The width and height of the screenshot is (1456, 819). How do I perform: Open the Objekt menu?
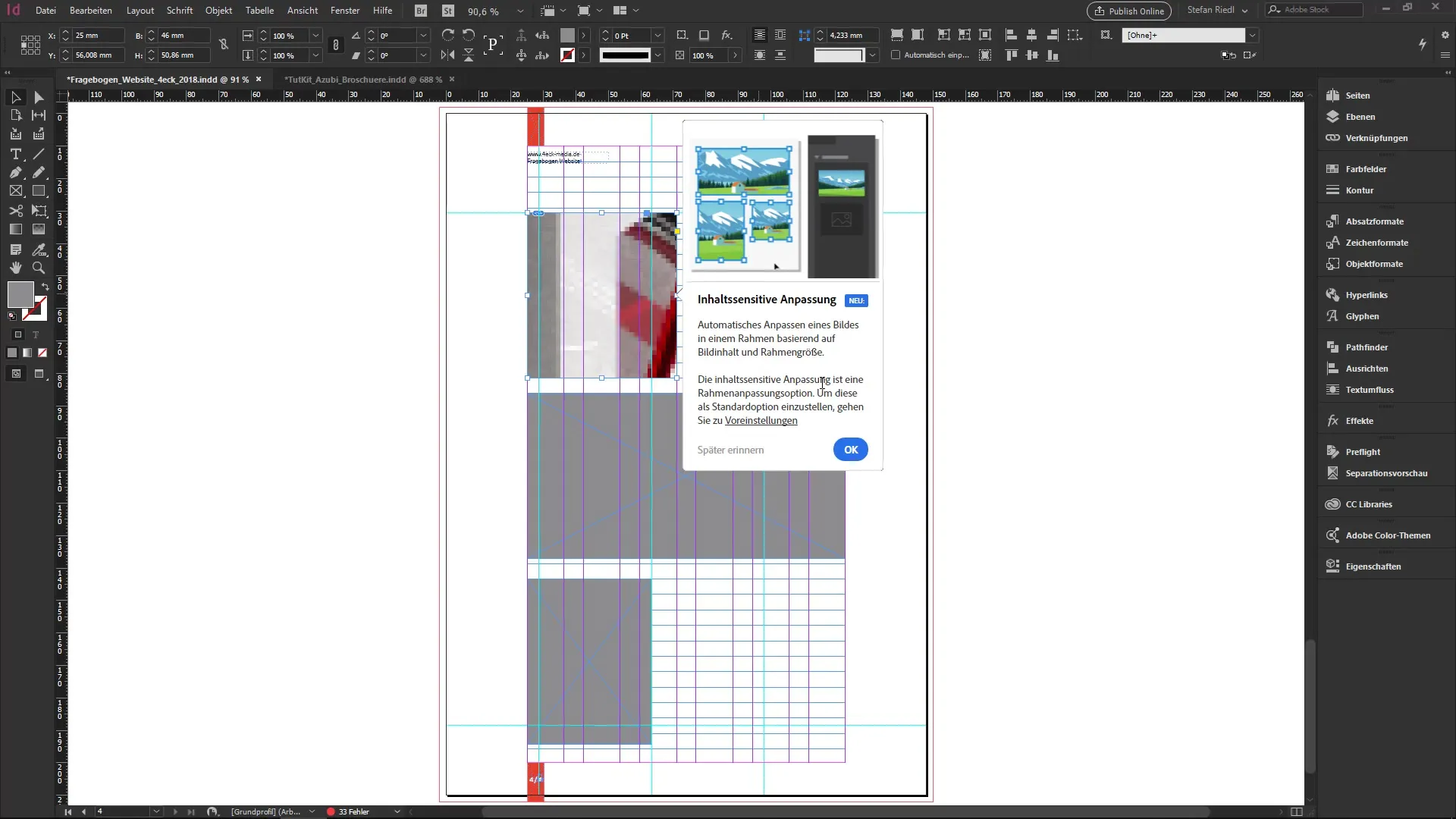pyautogui.click(x=218, y=11)
